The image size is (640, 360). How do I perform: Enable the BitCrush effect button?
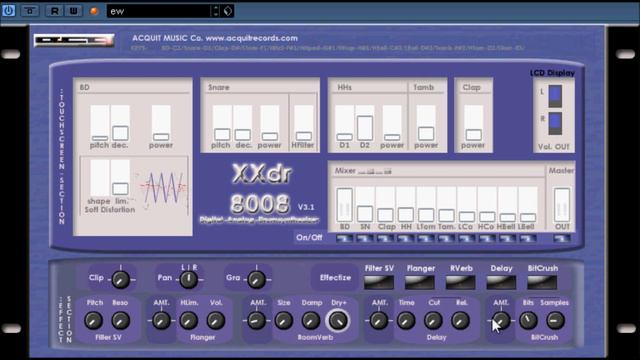(542, 282)
